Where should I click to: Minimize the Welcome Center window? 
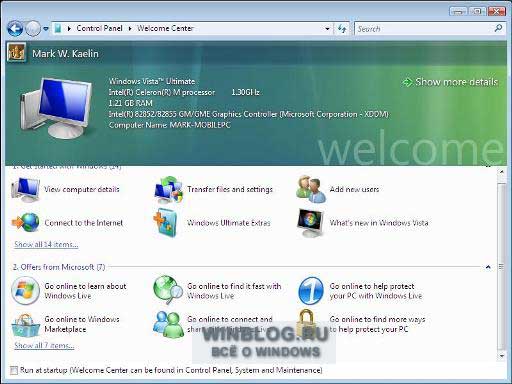pyautogui.click(x=458, y=11)
